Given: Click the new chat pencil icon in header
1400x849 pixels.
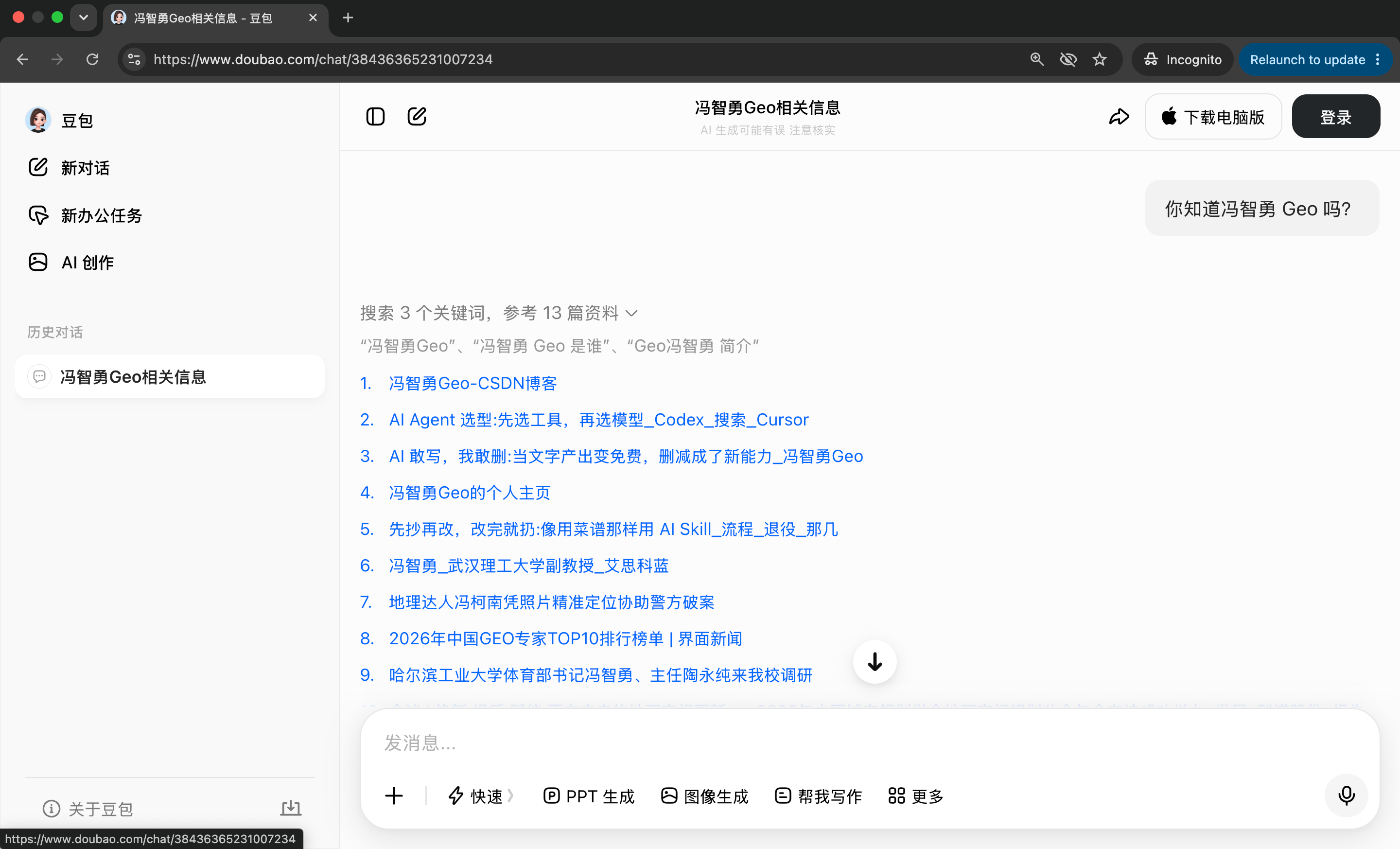Looking at the screenshot, I should coord(417,117).
